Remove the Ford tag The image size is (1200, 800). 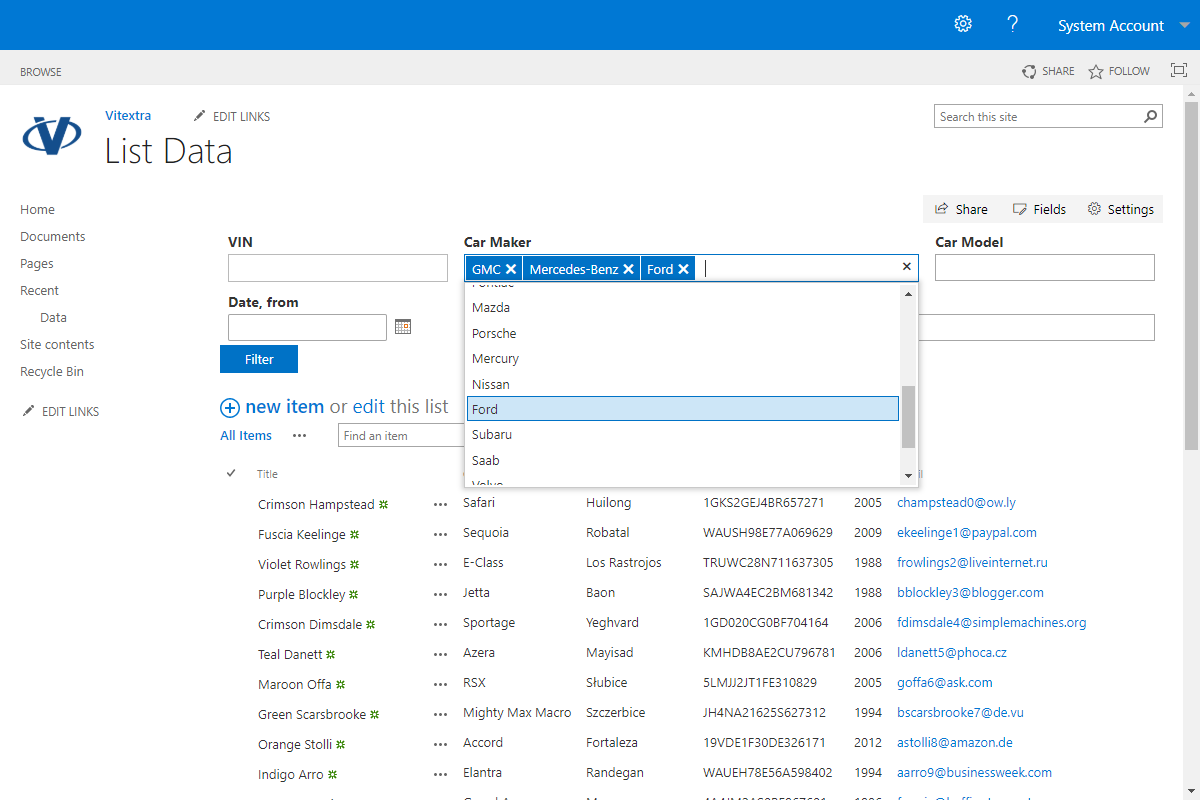point(683,269)
